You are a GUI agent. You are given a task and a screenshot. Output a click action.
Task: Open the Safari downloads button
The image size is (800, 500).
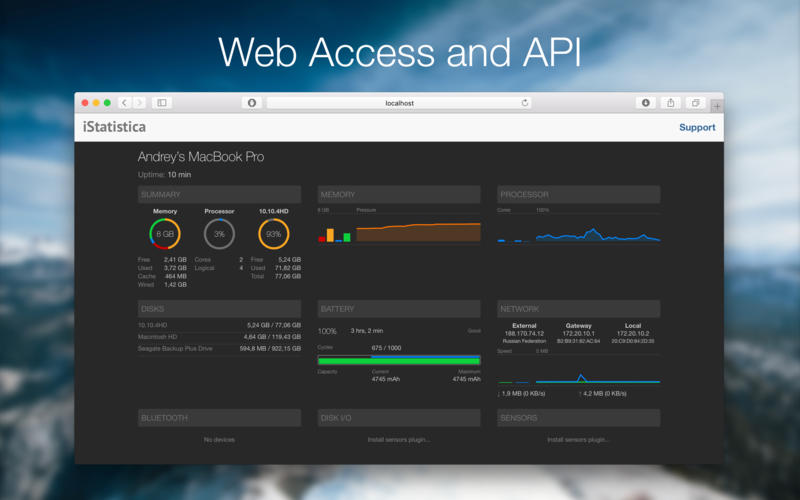tap(646, 102)
